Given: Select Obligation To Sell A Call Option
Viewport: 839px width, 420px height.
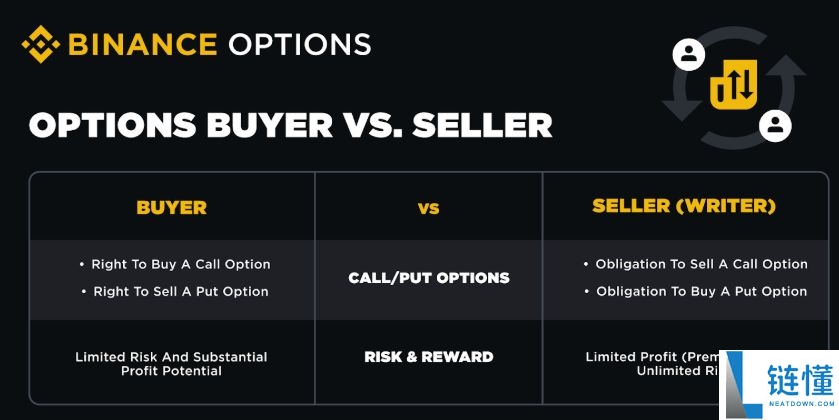Looking at the screenshot, I should click(701, 264).
